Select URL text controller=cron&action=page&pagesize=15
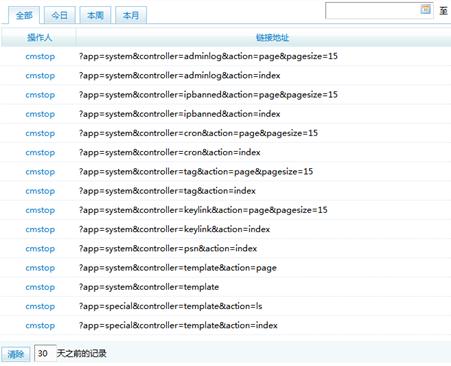 pos(198,133)
